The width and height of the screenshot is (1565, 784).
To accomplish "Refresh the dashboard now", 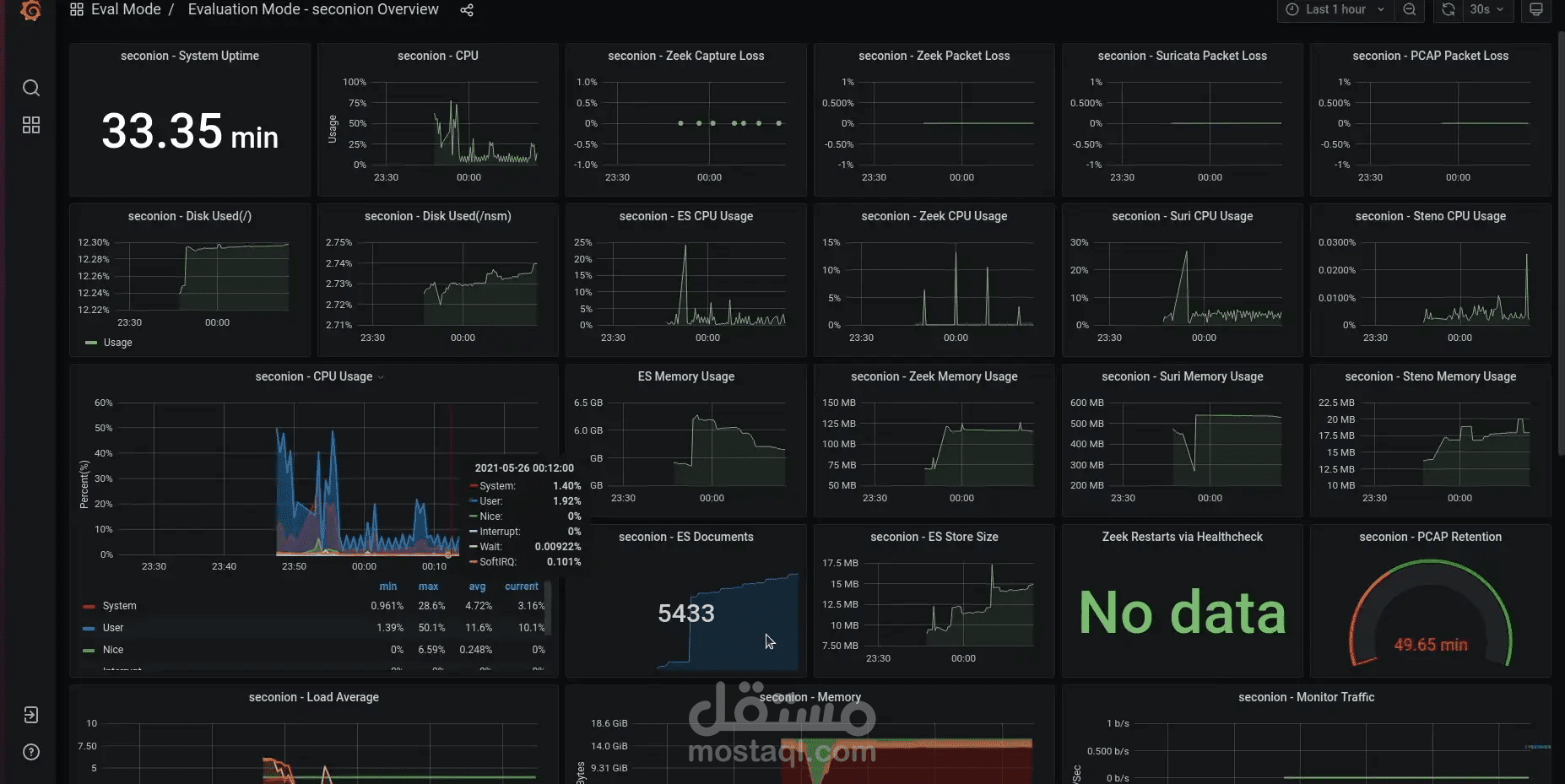I will (x=1449, y=9).
